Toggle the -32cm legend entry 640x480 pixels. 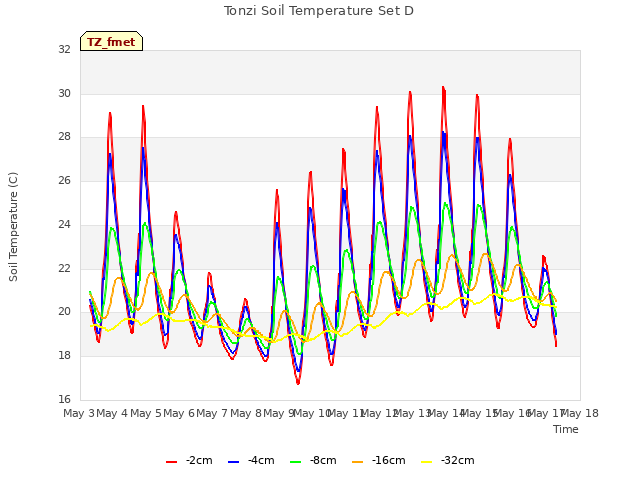pyautogui.click(x=448, y=460)
